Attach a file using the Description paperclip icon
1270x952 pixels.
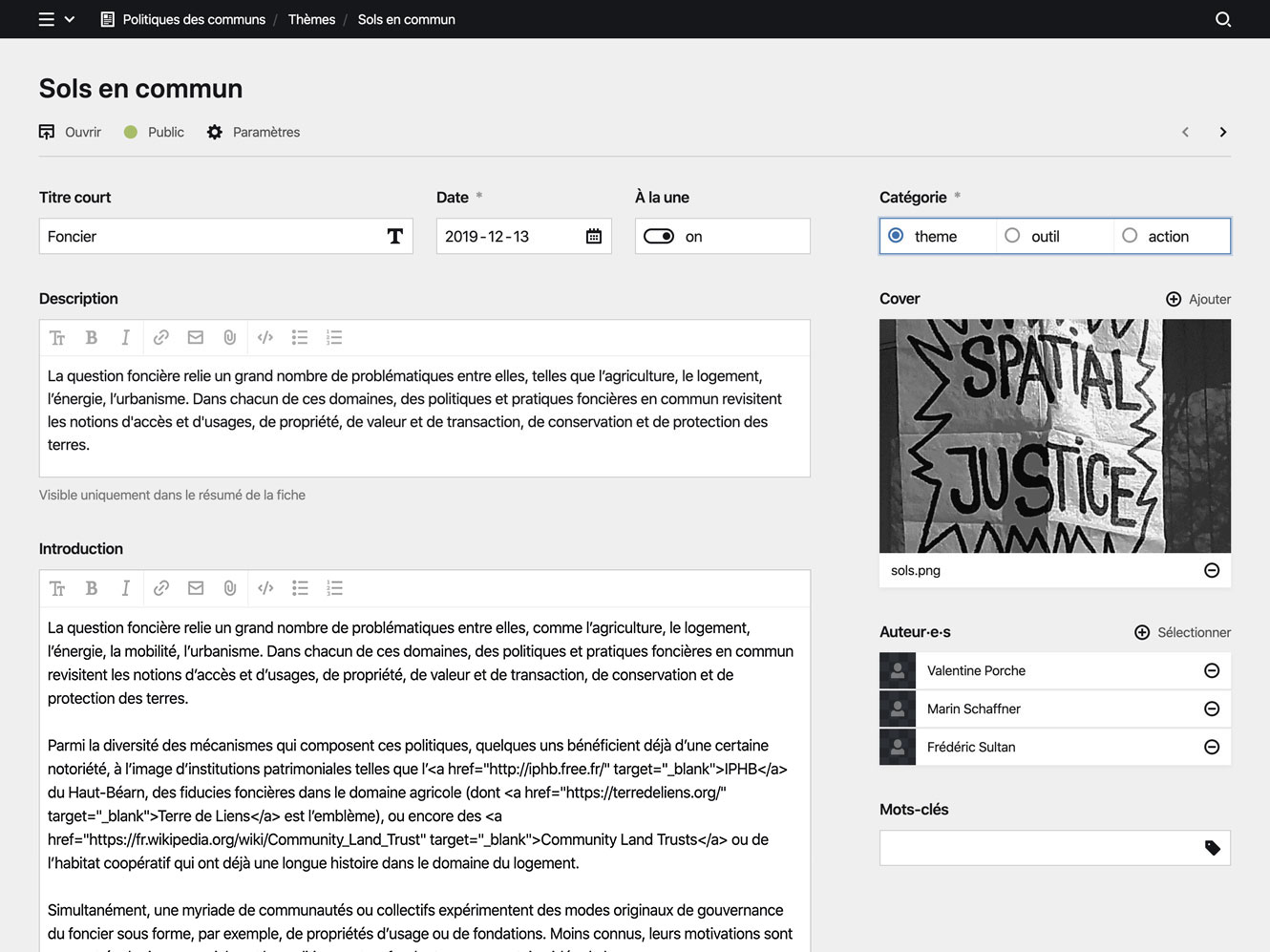(x=229, y=337)
